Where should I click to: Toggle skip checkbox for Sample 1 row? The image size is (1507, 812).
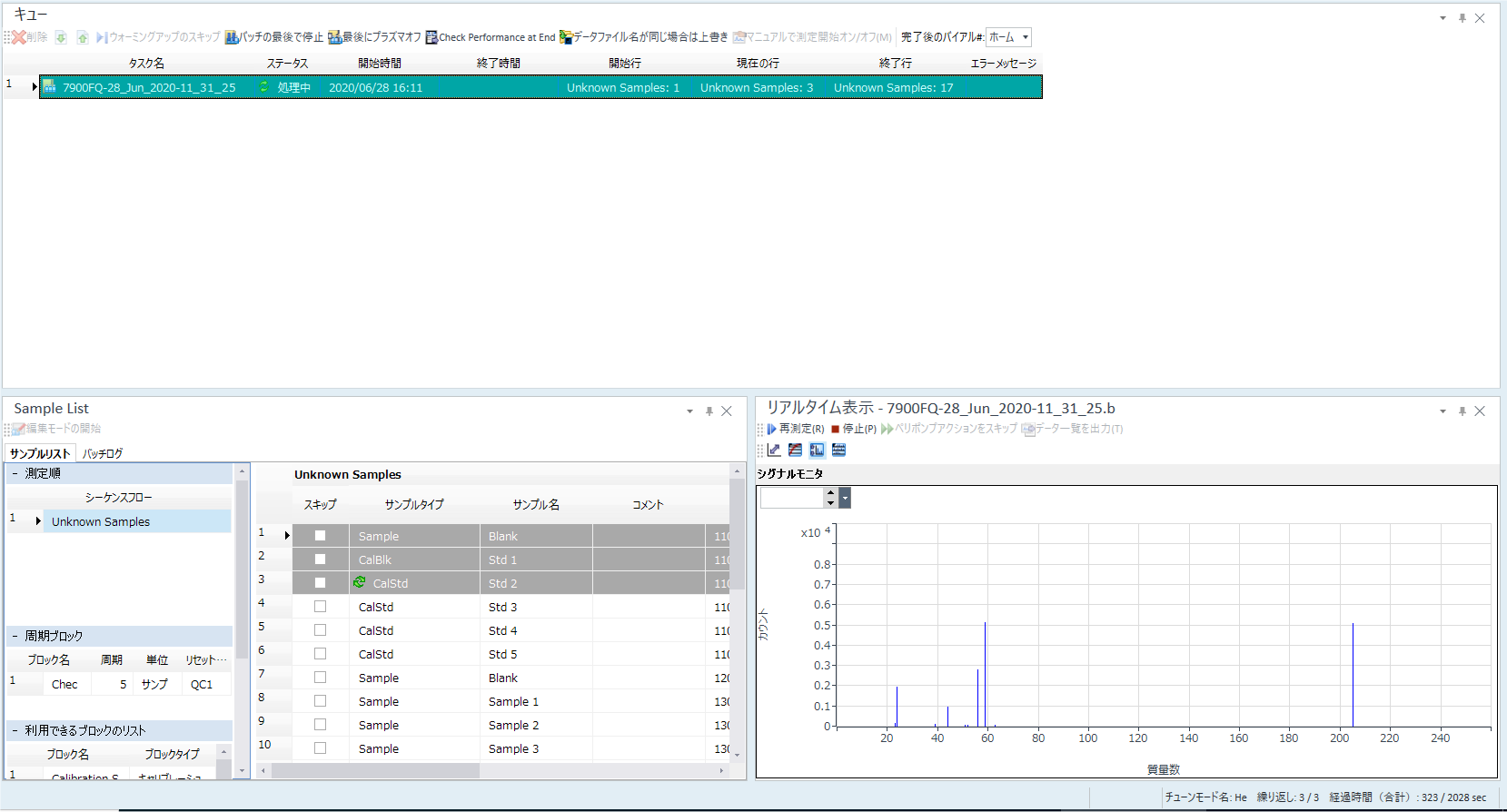tap(320, 701)
